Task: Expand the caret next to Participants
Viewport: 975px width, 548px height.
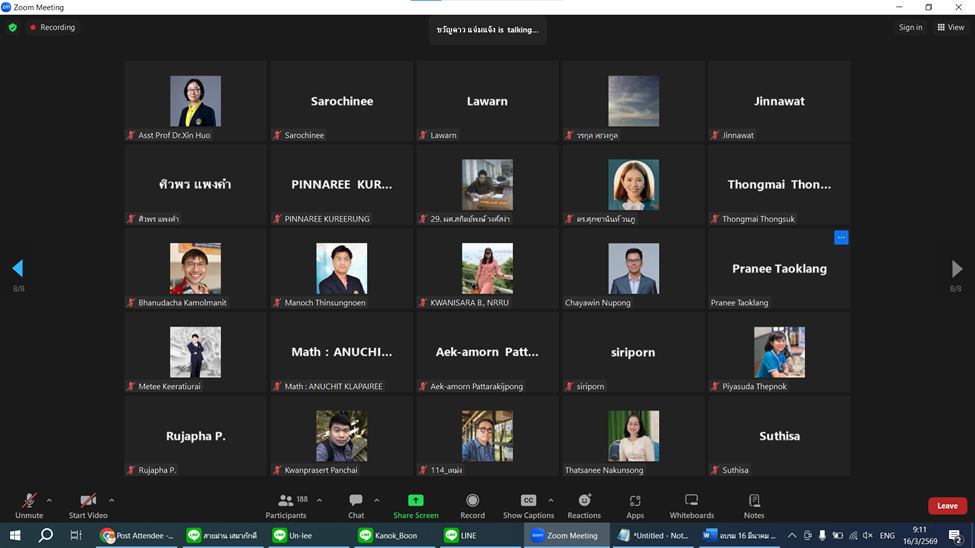Action: (x=319, y=500)
